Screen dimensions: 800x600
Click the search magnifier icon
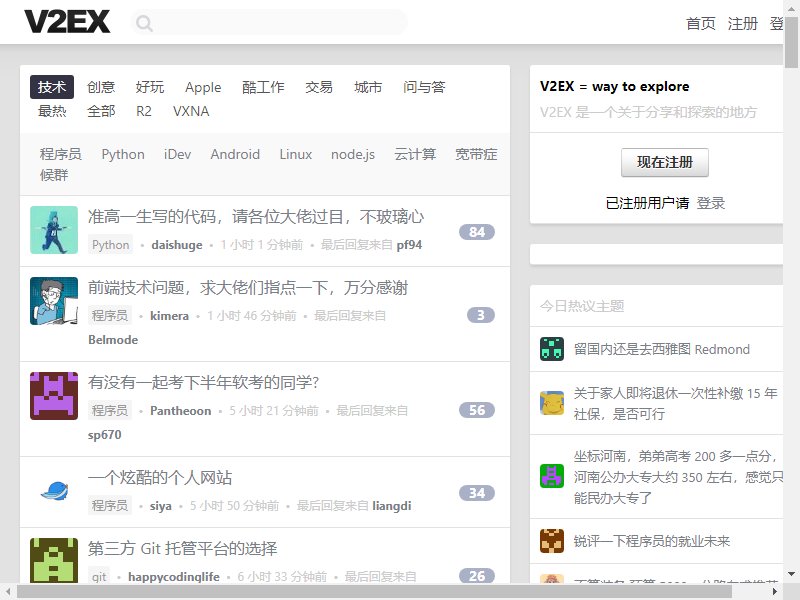tap(144, 23)
